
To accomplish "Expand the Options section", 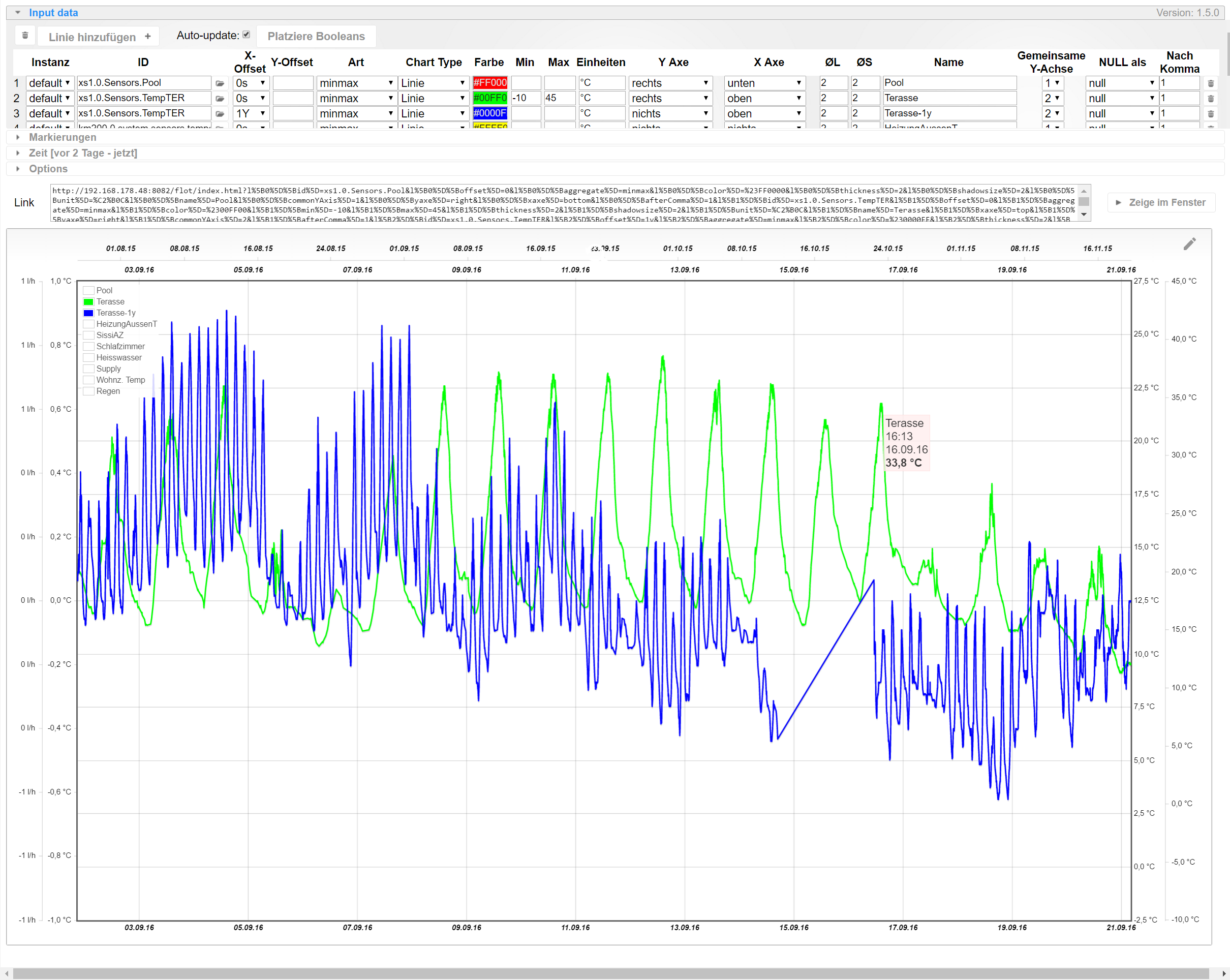I will point(48,169).
